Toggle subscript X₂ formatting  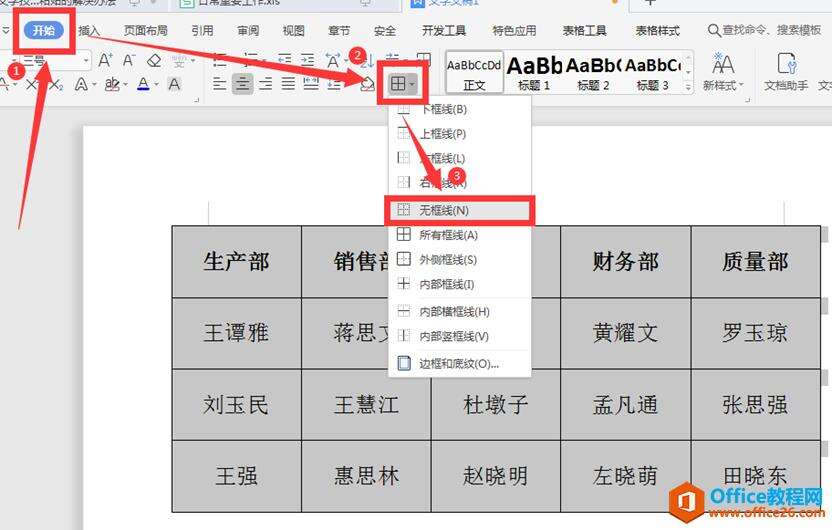click(x=56, y=84)
